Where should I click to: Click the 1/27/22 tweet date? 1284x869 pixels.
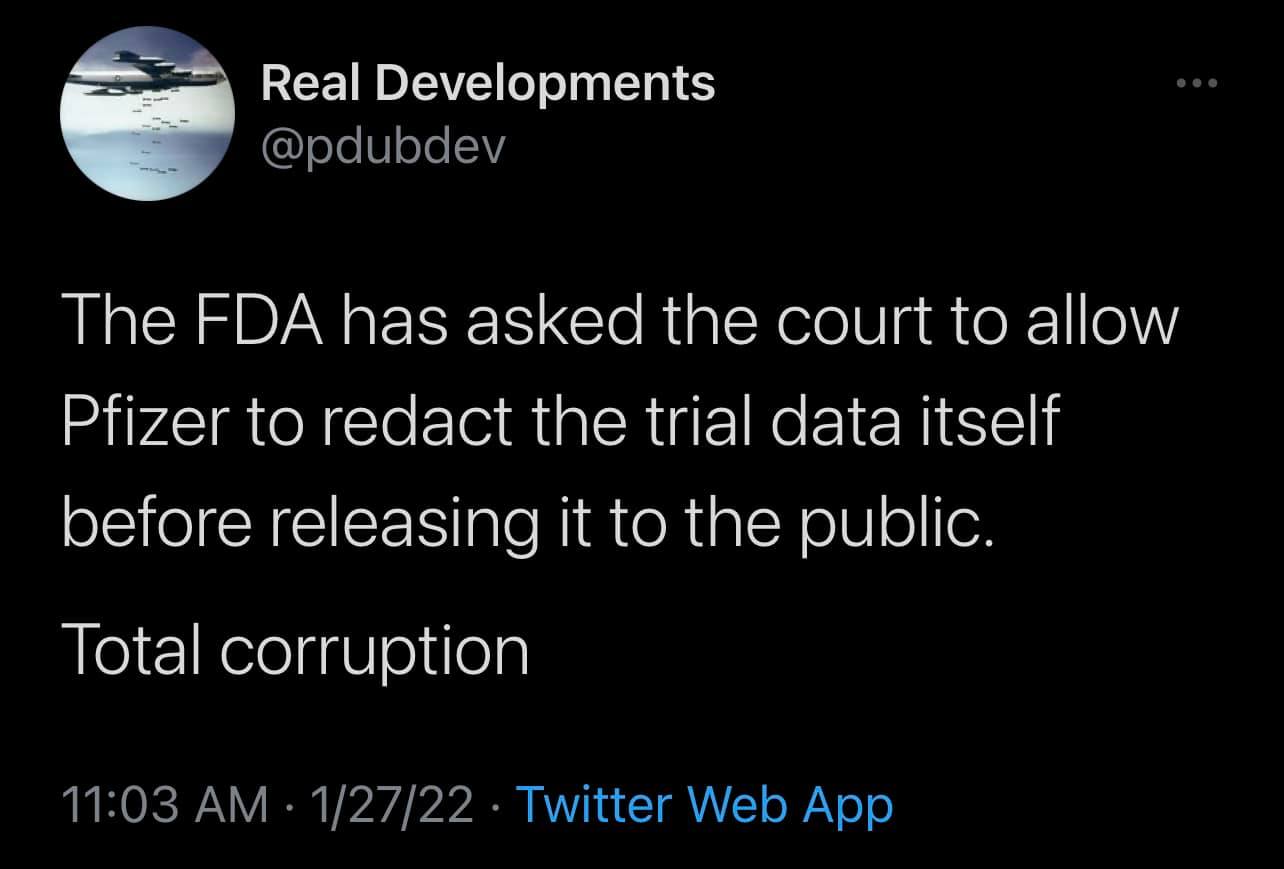[392, 804]
